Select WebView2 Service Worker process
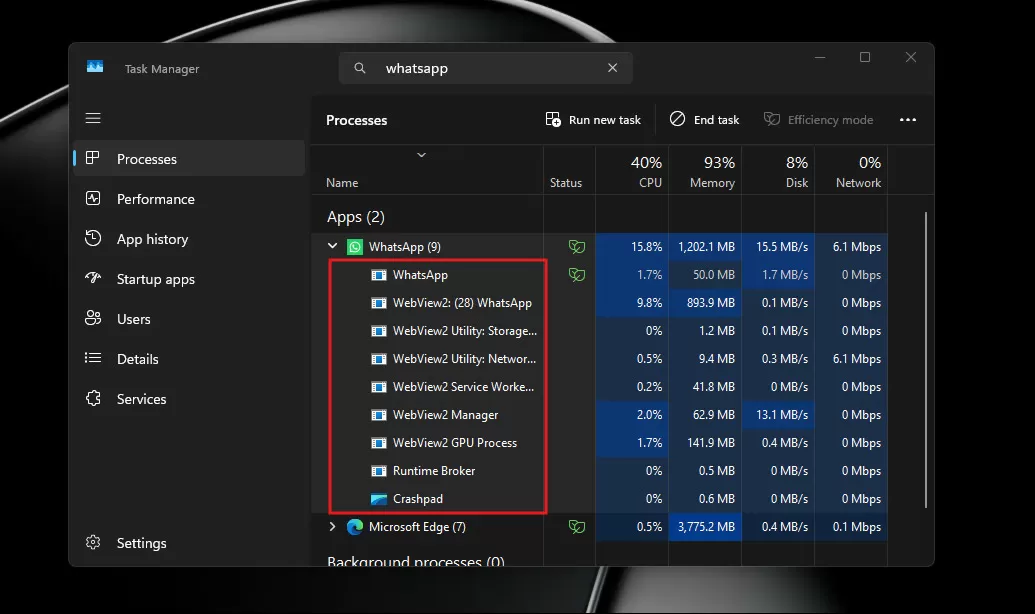This screenshot has height=614, width=1035. pos(599,387)
